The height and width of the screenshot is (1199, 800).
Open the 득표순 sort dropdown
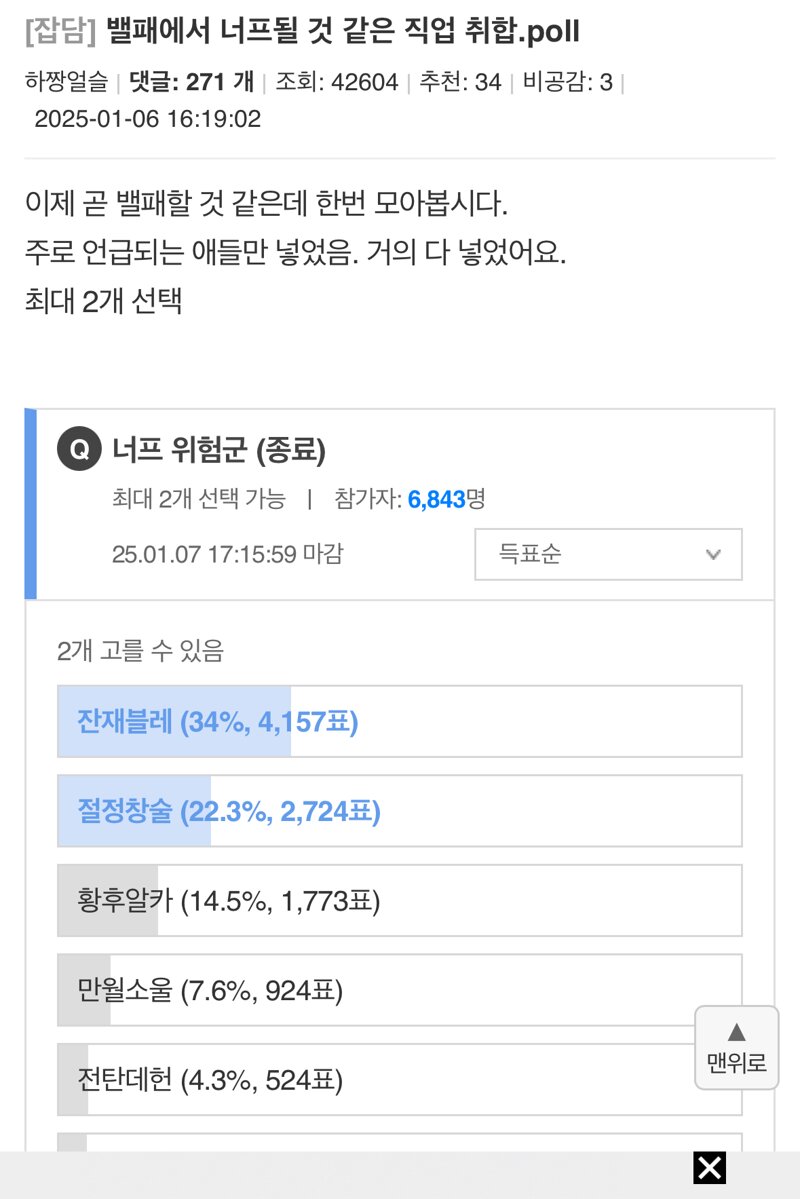pyautogui.click(x=608, y=554)
